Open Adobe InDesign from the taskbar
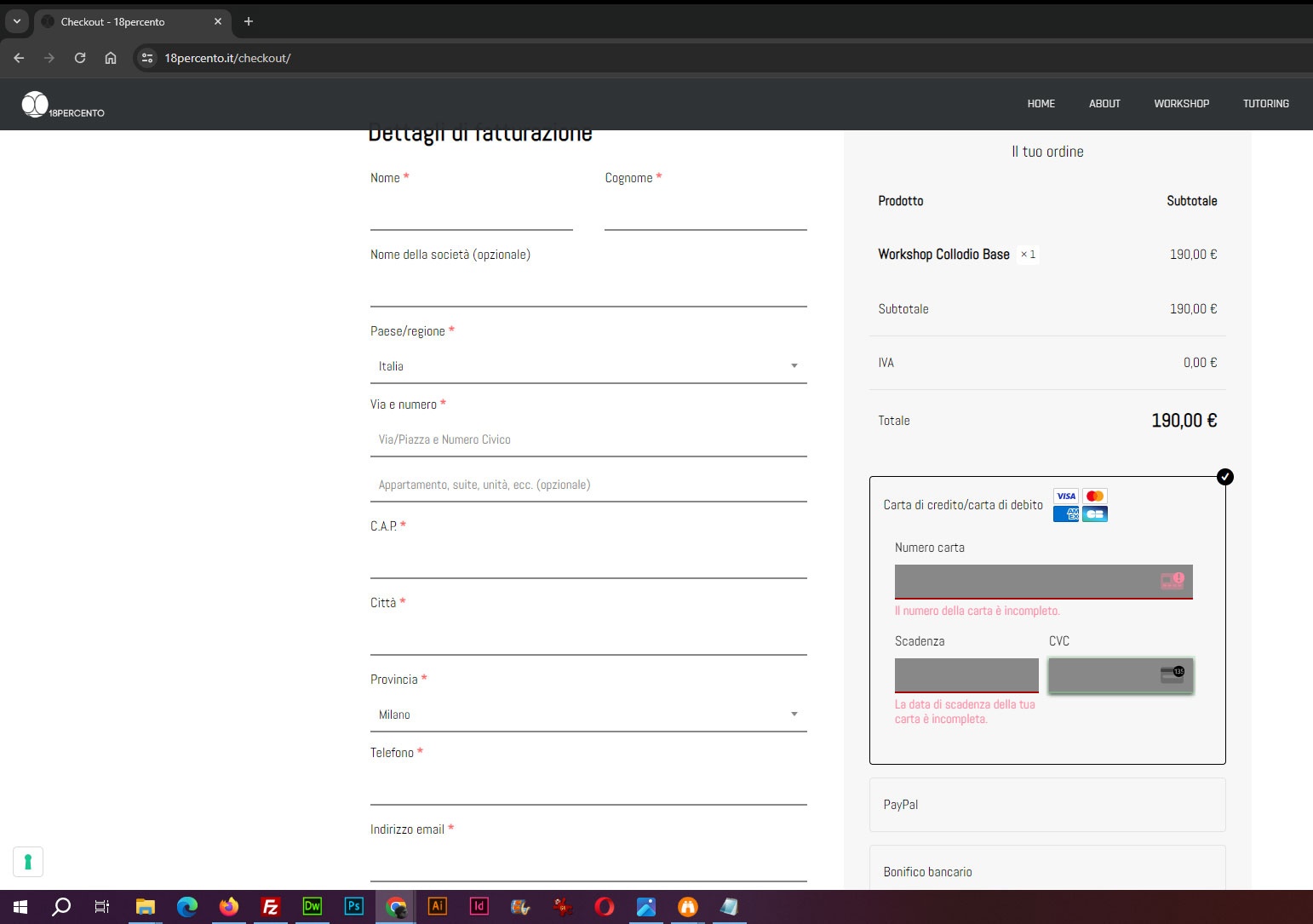Viewport: 1313px width, 924px height. pyautogui.click(x=479, y=907)
